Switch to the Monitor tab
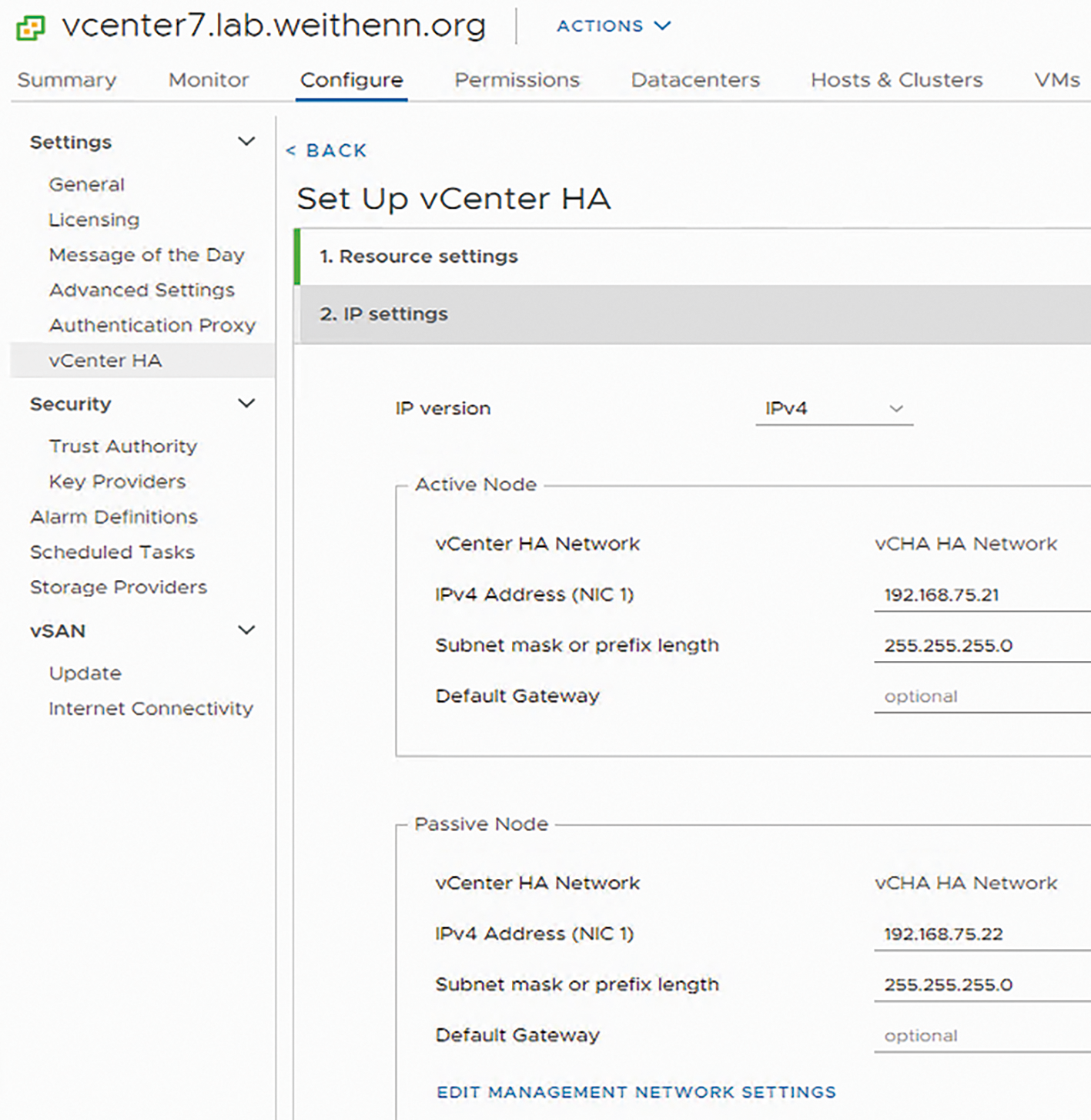The width and height of the screenshot is (1091, 1120). (x=209, y=80)
